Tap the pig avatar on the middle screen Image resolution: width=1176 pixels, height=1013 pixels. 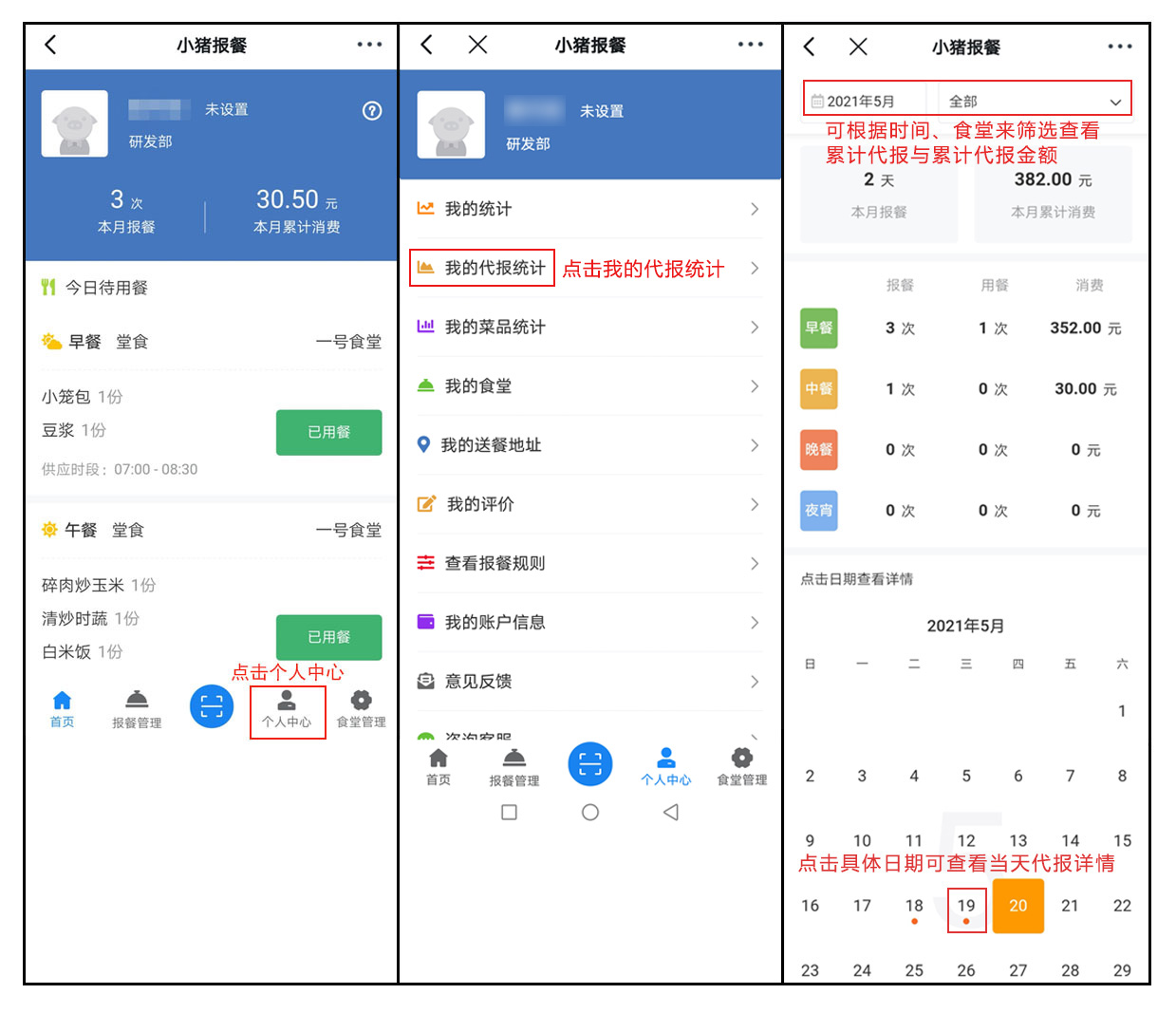pyautogui.click(x=451, y=124)
